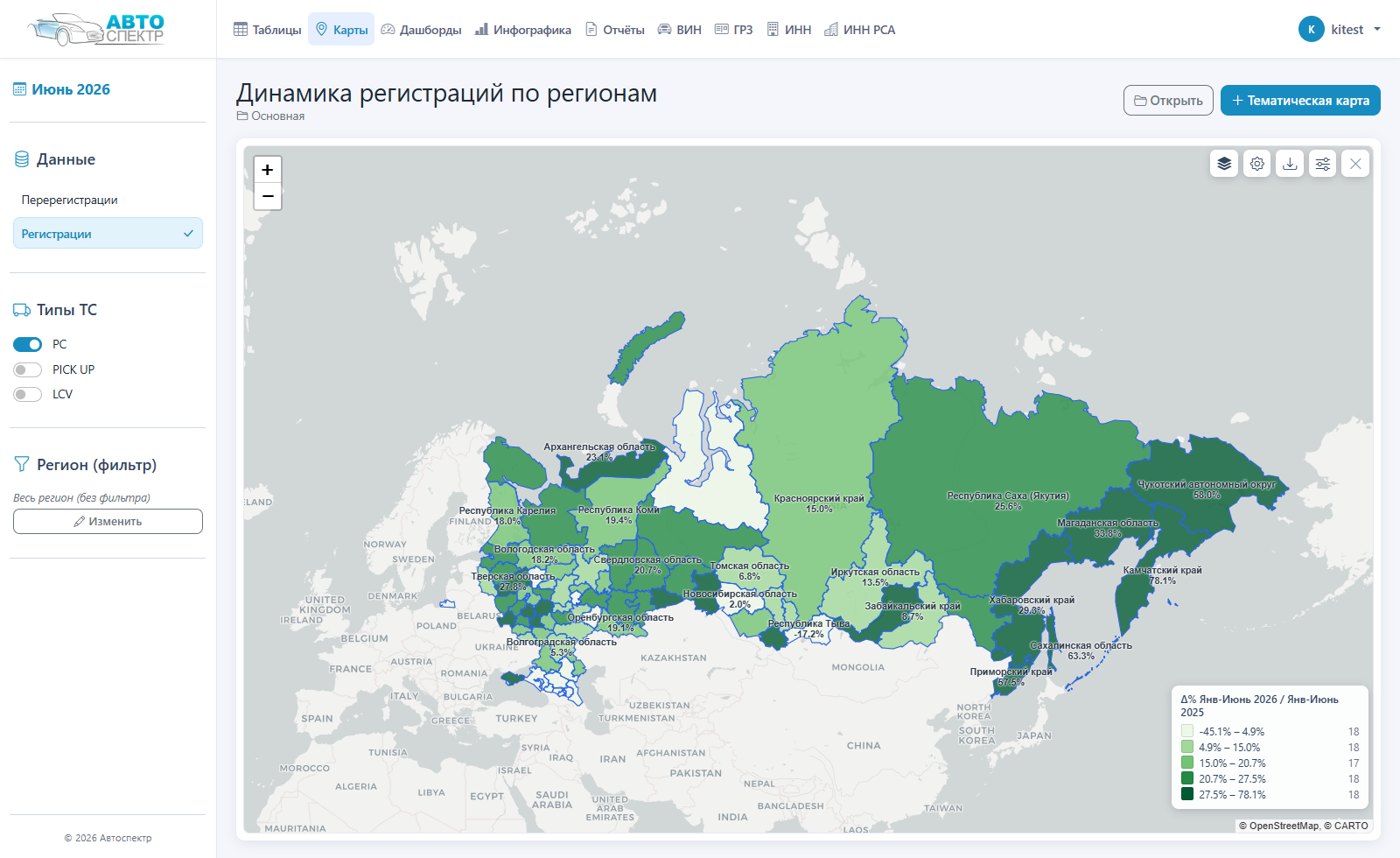
Task: Click the Автоспектр logo
Action: coord(96,29)
